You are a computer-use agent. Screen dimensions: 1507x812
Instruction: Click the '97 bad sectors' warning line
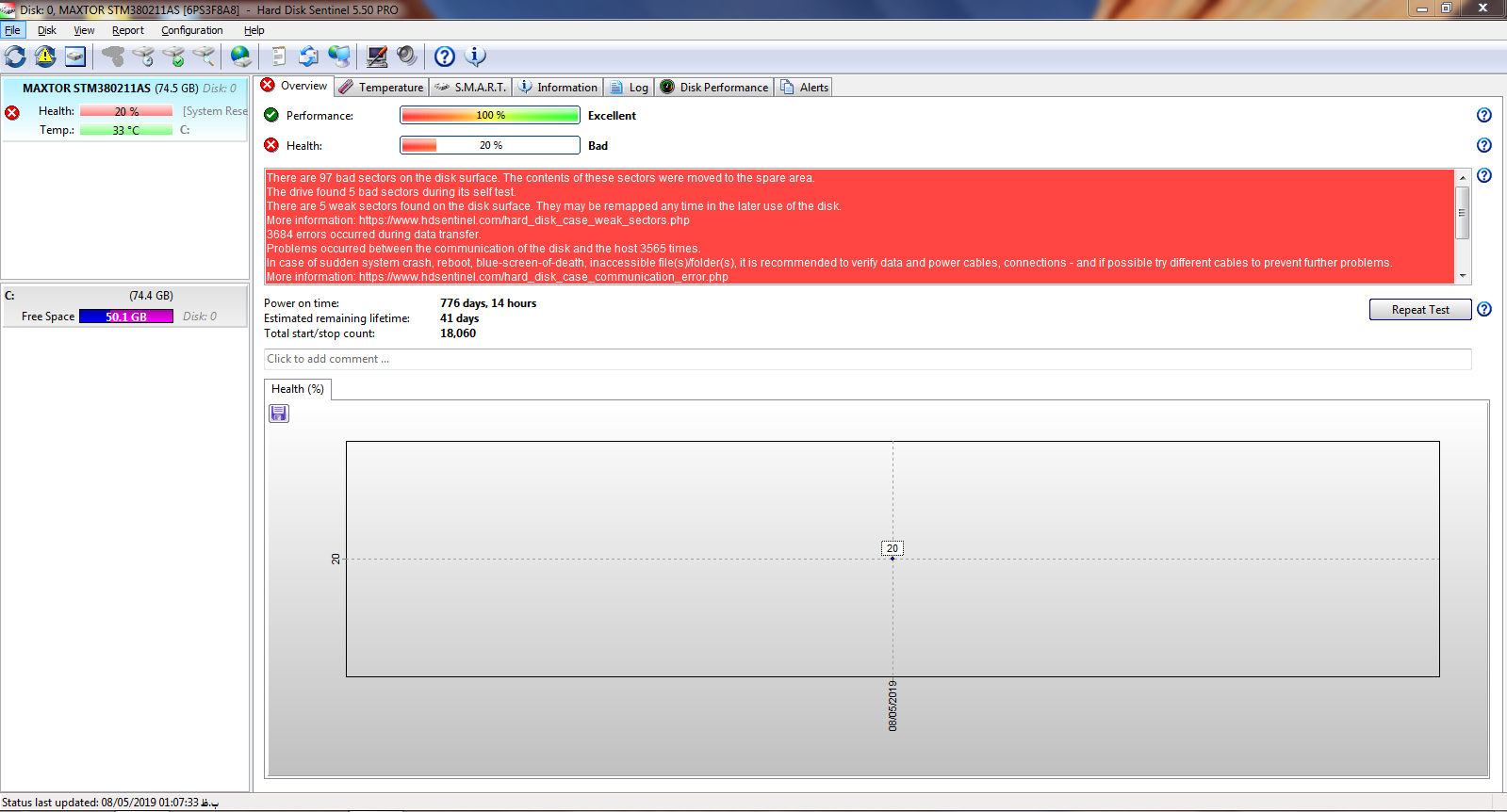[x=541, y=178]
